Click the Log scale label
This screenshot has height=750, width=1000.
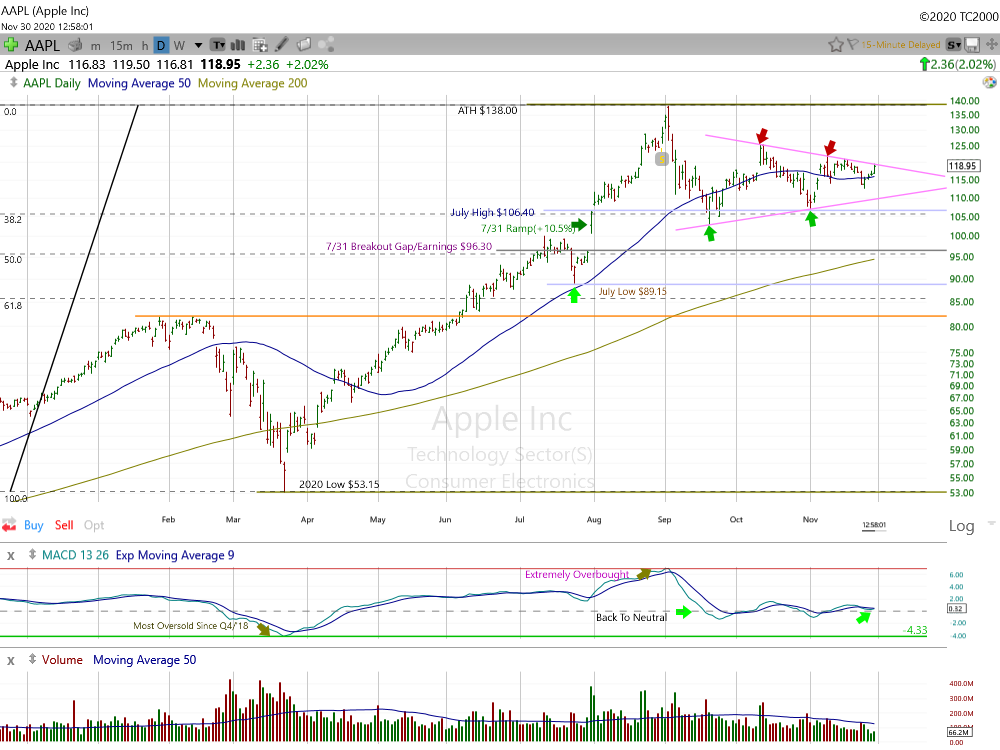[x=961, y=526]
